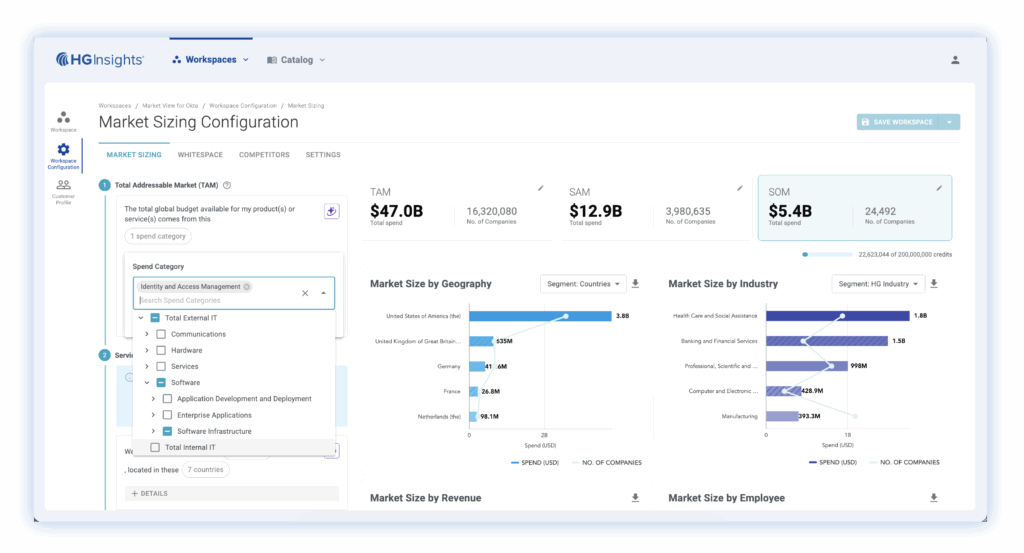
Task: Switch to the Competitors tab
Action: click(x=264, y=155)
